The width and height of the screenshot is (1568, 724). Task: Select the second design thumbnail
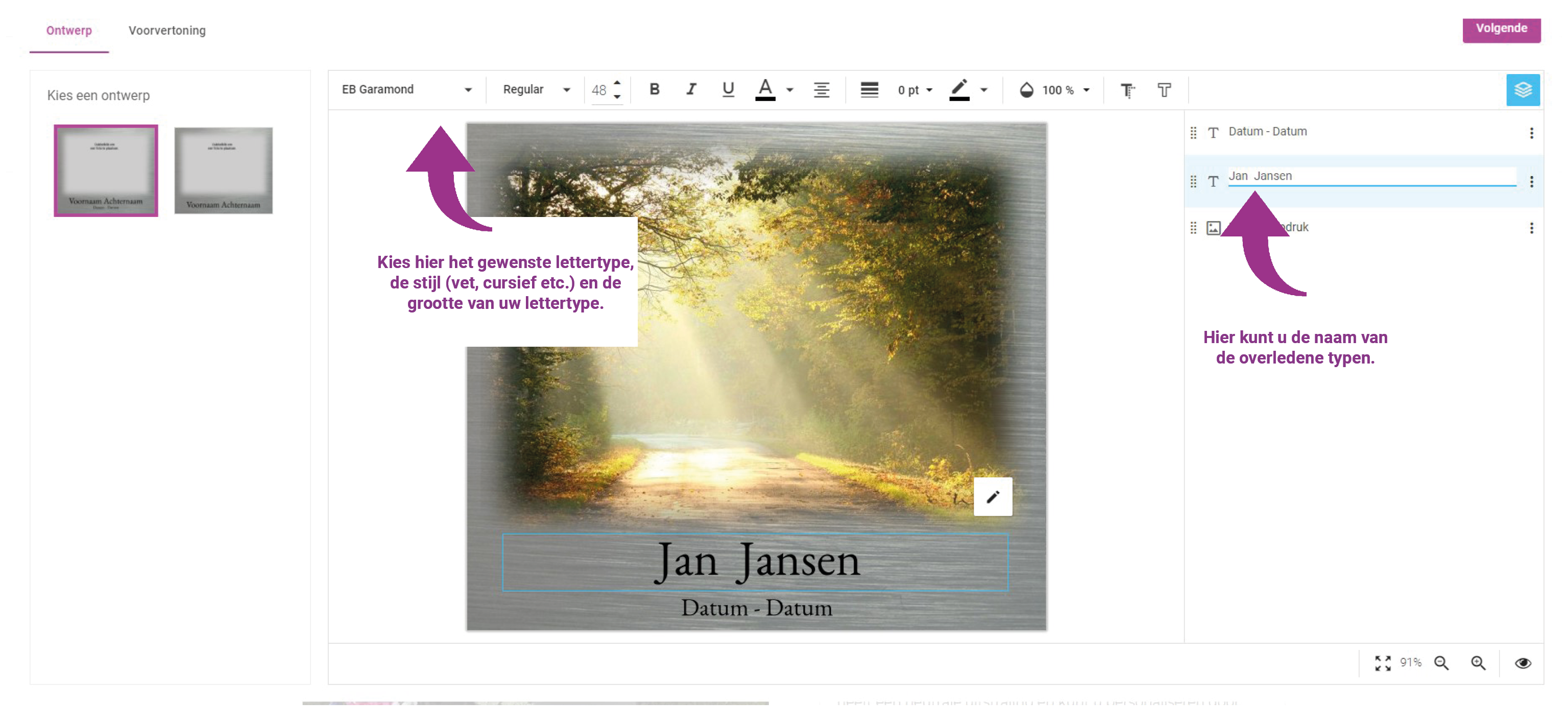224,171
